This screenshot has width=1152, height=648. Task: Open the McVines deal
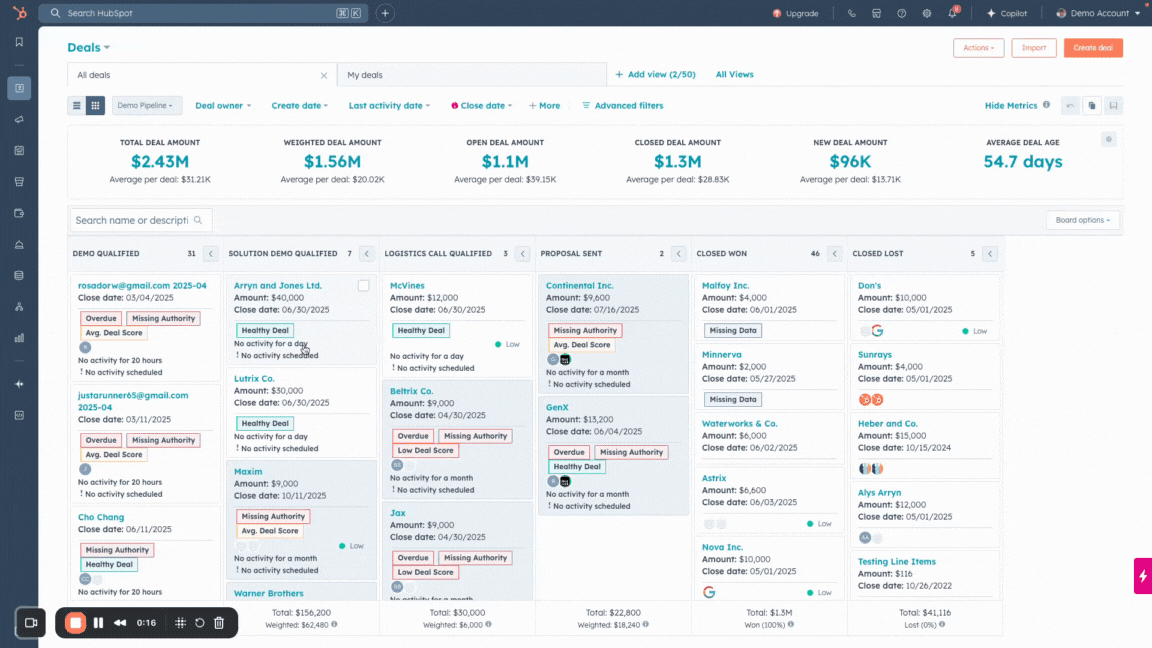coord(407,285)
